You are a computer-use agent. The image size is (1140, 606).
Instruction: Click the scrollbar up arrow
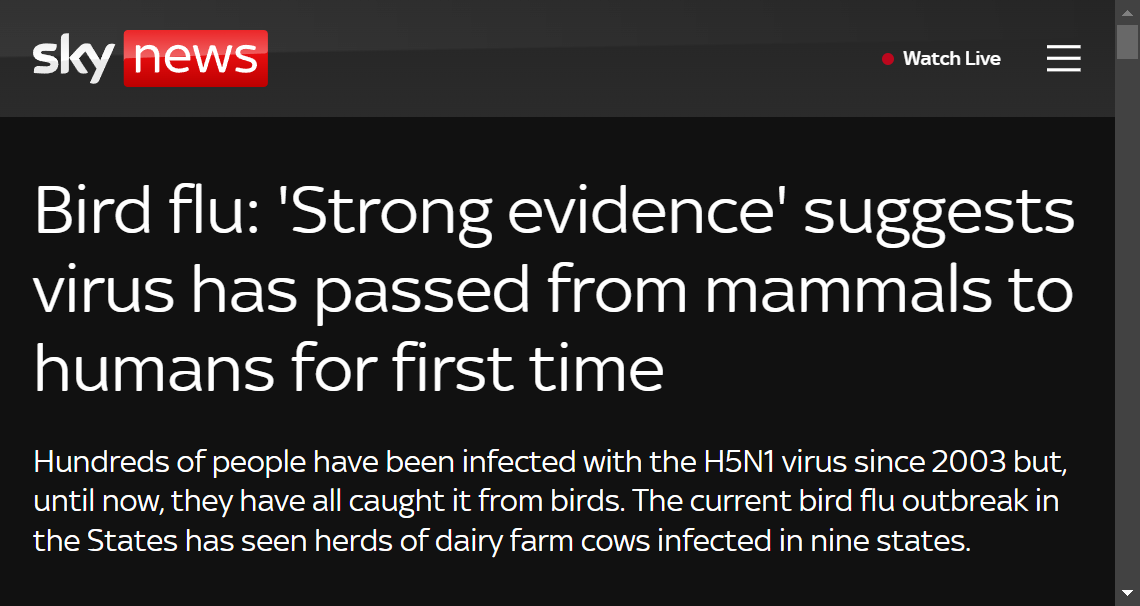point(1127,12)
